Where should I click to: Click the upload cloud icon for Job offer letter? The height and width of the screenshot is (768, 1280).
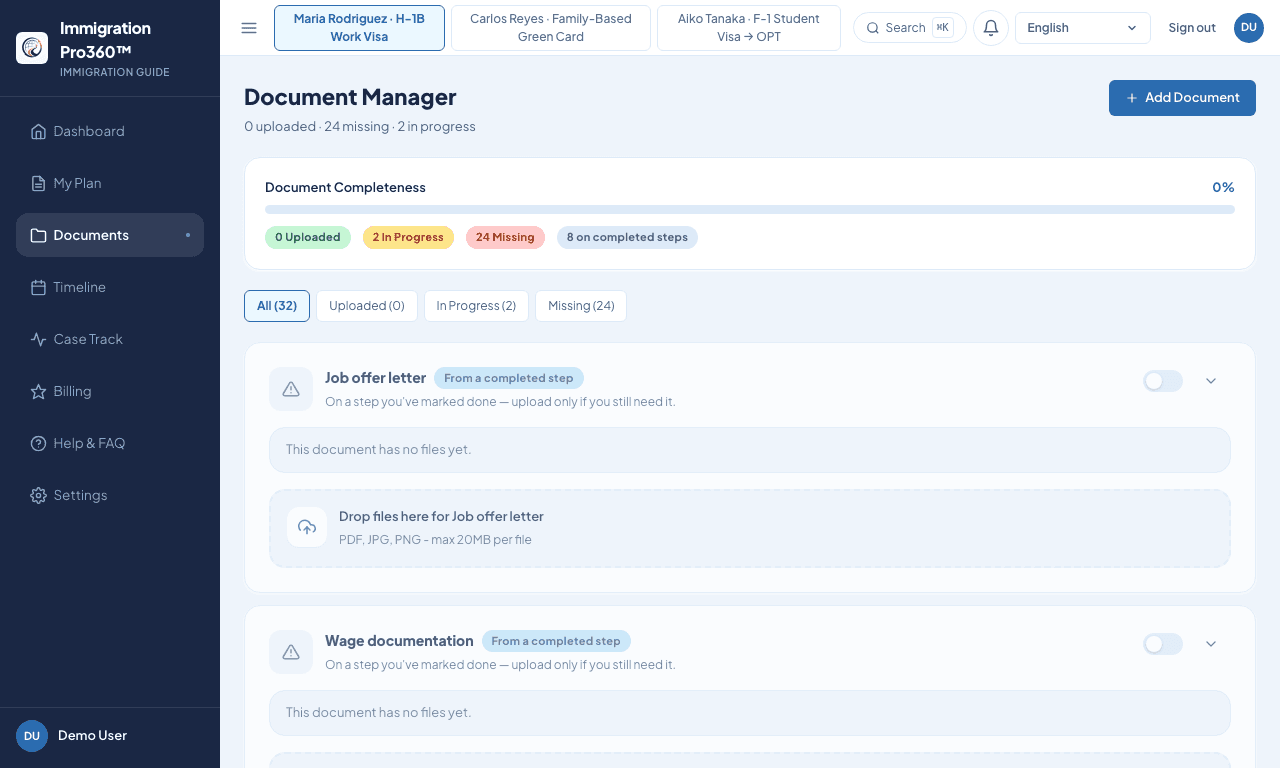coord(307,527)
